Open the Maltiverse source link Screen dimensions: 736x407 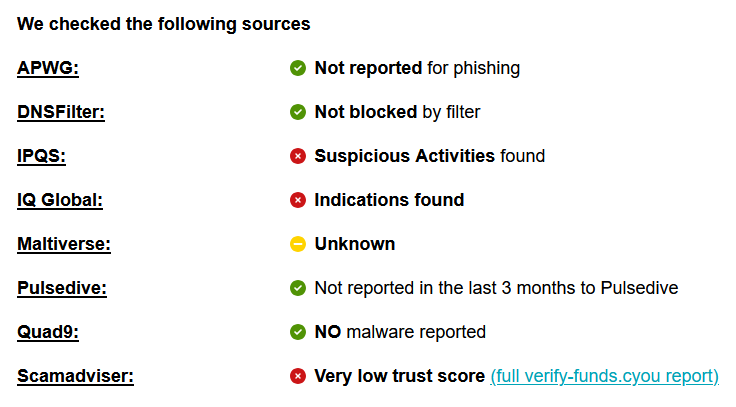pyautogui.click(x=64, y=244)
